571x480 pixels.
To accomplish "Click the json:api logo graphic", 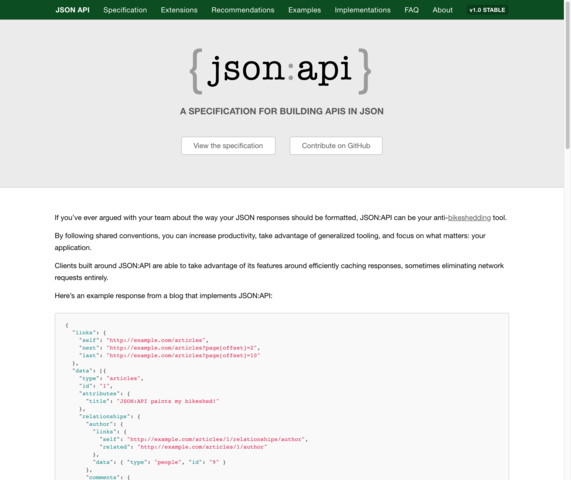I will [x=280, y=71].
